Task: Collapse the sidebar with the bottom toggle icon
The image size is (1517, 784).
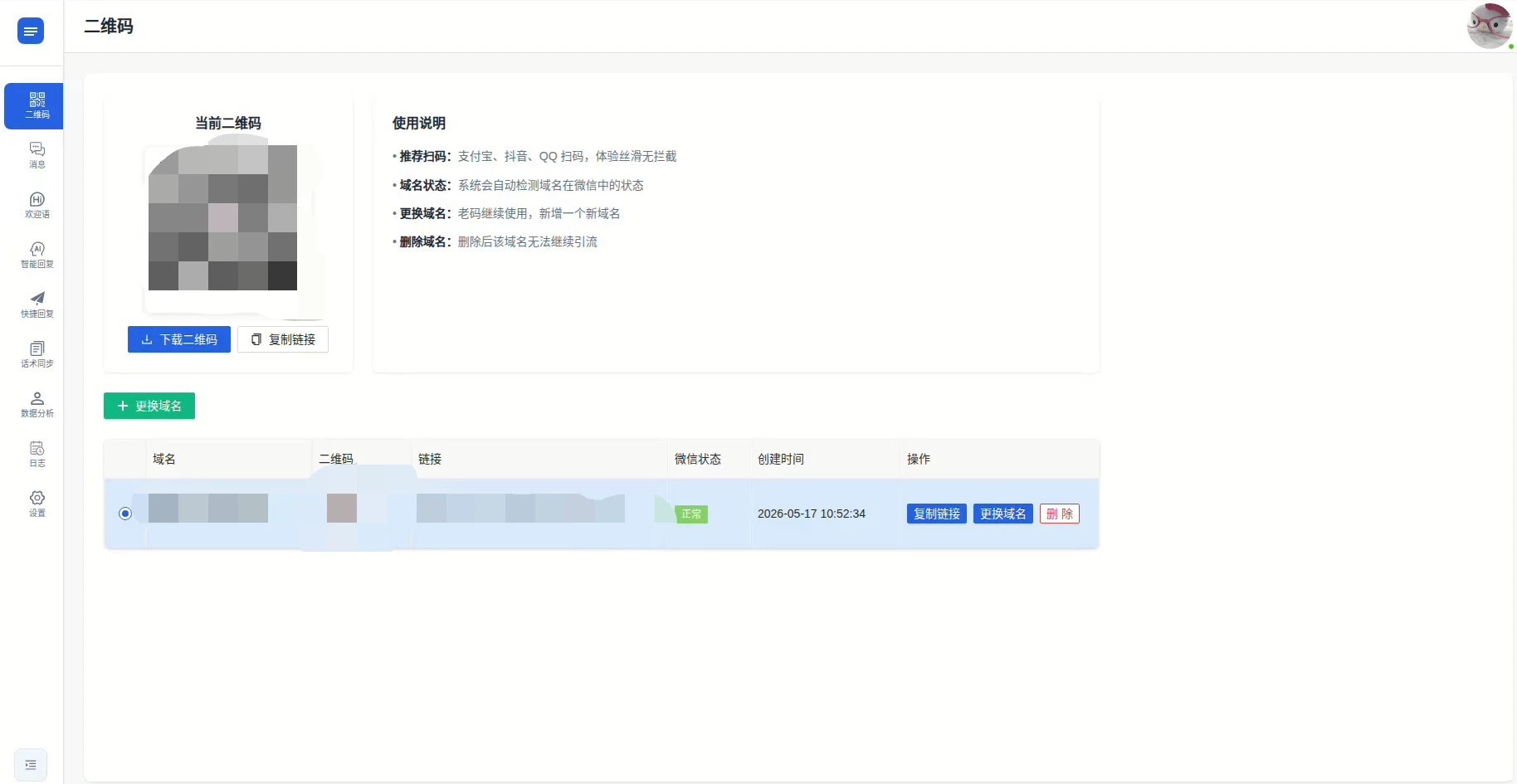Action: click(31, 765)
